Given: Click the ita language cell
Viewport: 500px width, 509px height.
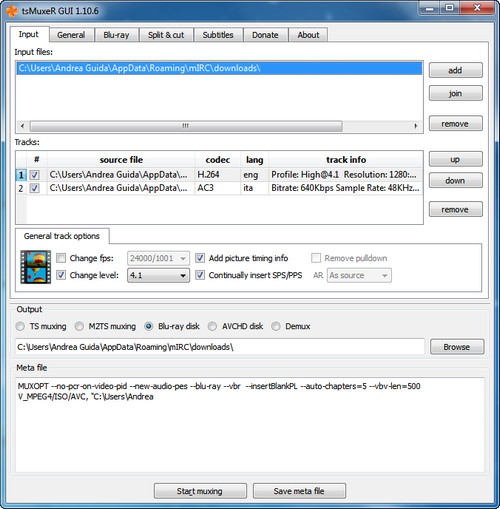Looking at the screenshot, I should click(x=254, y=188).
